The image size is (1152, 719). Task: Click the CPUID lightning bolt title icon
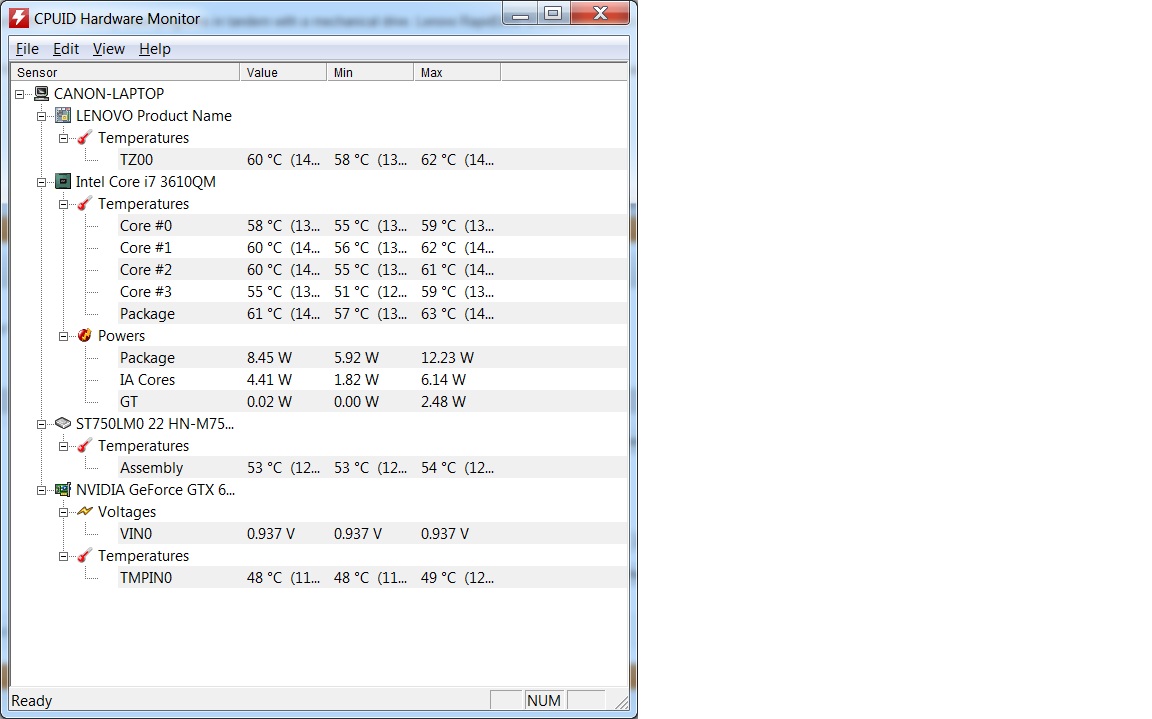tap(18, 18)
